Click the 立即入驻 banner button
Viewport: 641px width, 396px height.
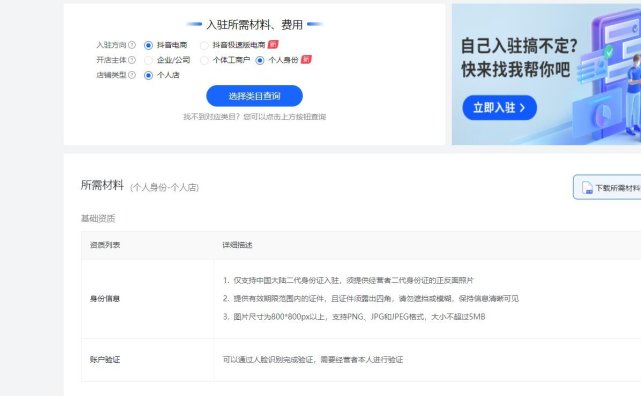(500, 108)
